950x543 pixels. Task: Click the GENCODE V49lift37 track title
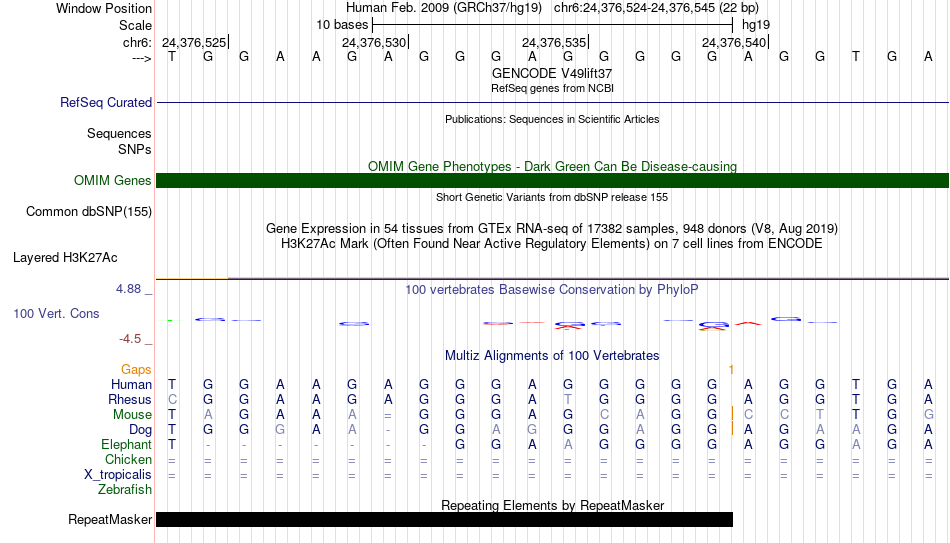pos(552,73)
